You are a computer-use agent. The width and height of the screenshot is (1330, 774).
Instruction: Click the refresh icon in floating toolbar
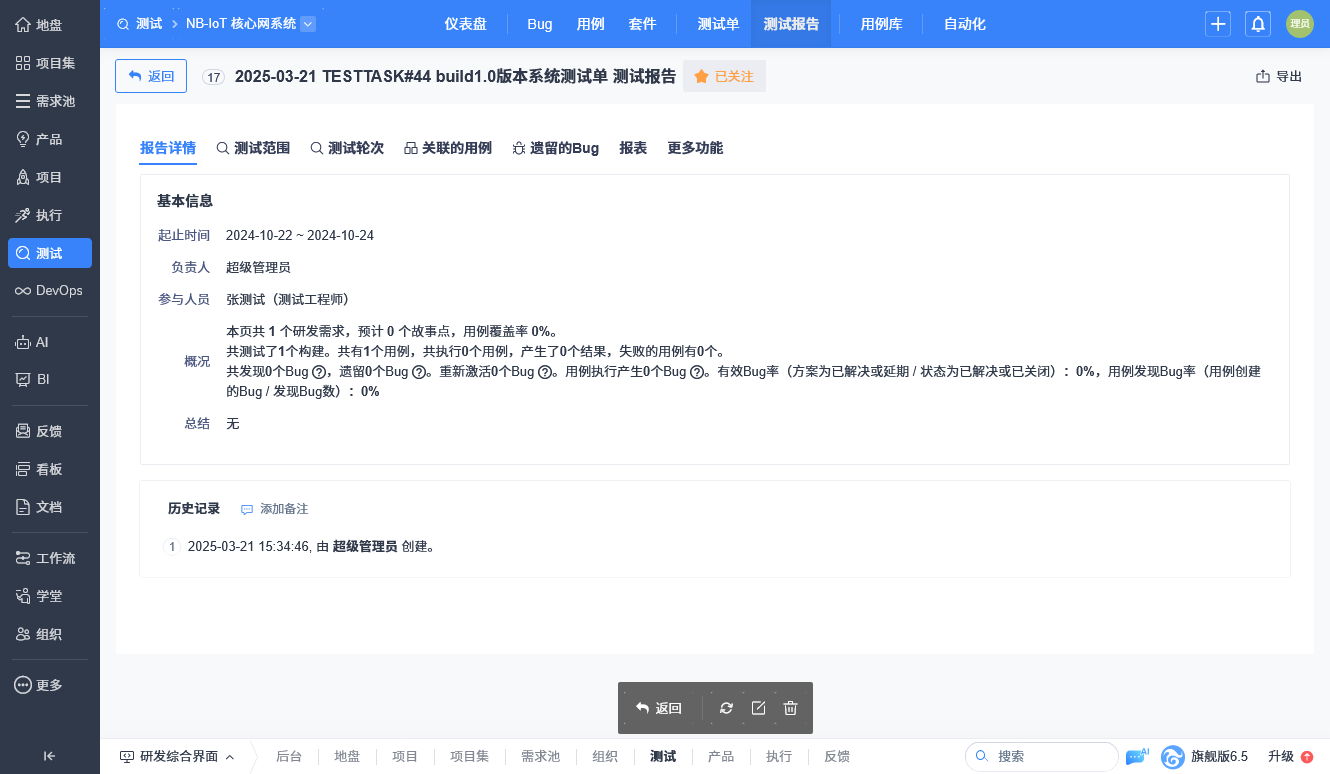click(727, 708)
